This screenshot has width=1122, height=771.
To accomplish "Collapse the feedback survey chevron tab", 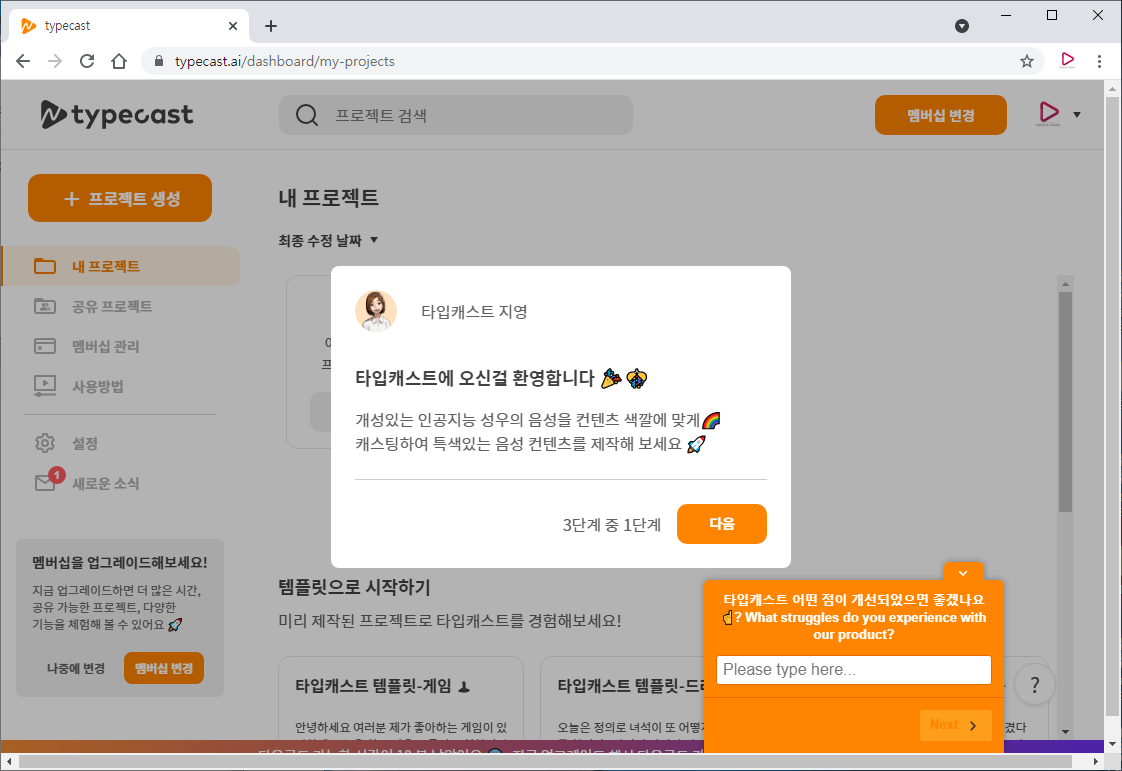I will coord(963,573).
